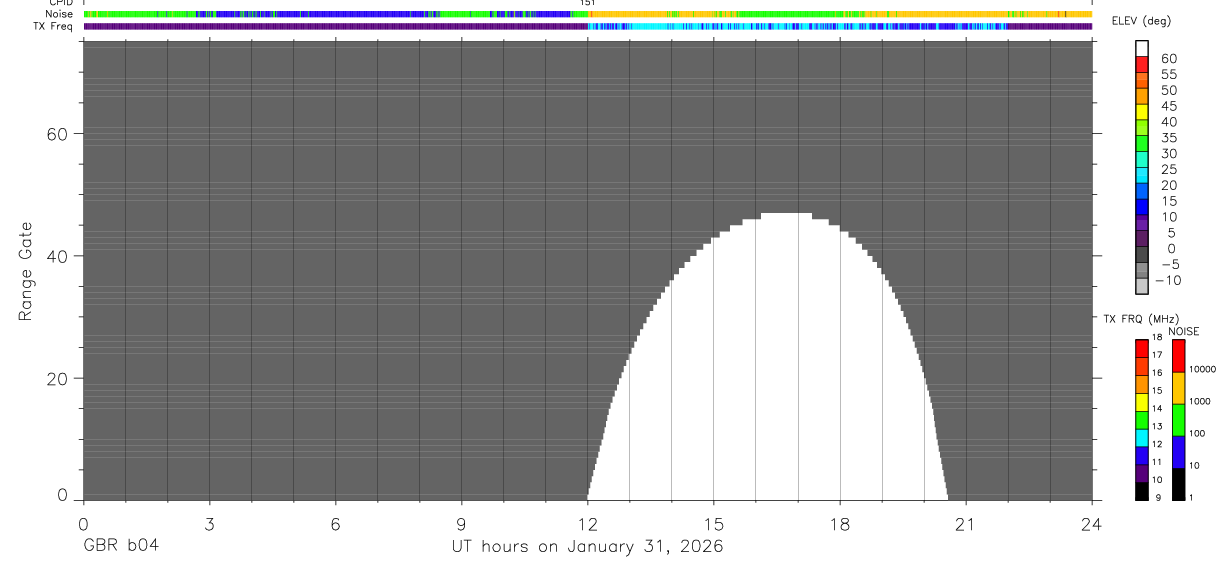Click the '10000' label in the NOISE legend
Screen dimensions: 1228x567
click(x=1203, y=369)
